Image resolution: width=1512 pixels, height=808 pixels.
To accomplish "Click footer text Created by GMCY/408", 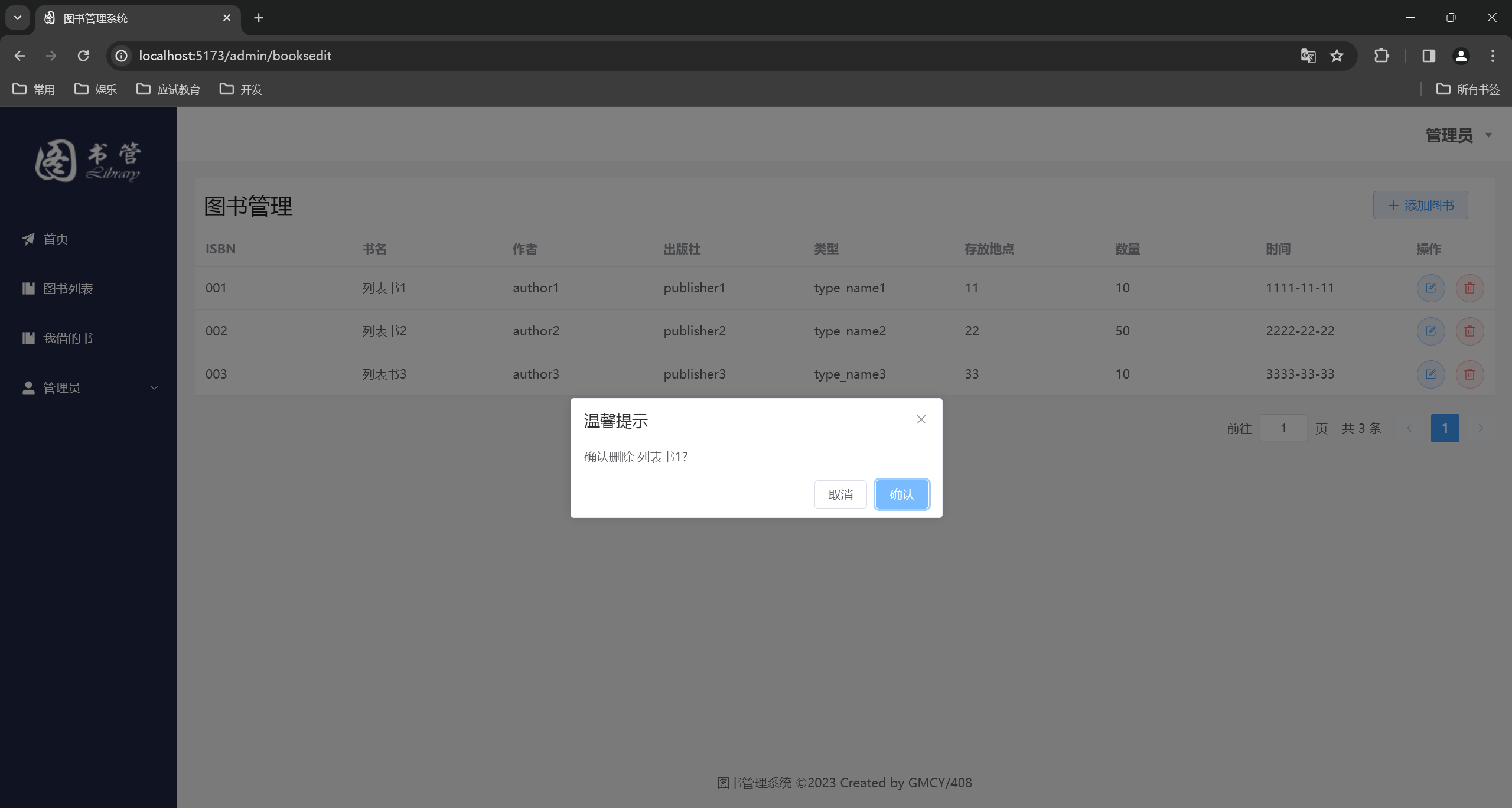I will 905,783.
